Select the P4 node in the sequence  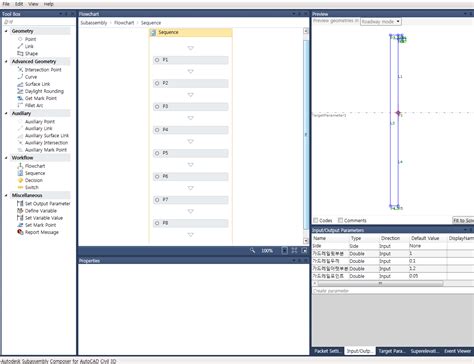click(x=191, y=130)
